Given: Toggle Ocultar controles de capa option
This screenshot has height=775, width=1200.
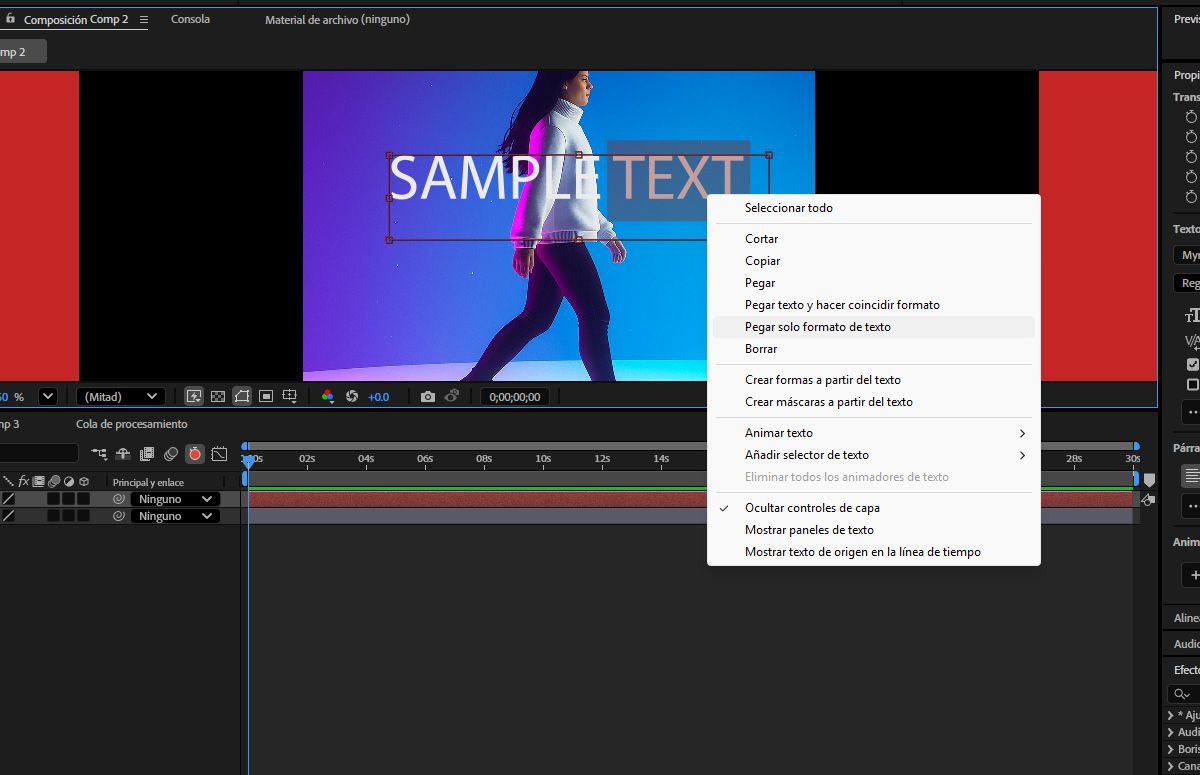Looking at the screenshot, I should [x=812, y=508].
